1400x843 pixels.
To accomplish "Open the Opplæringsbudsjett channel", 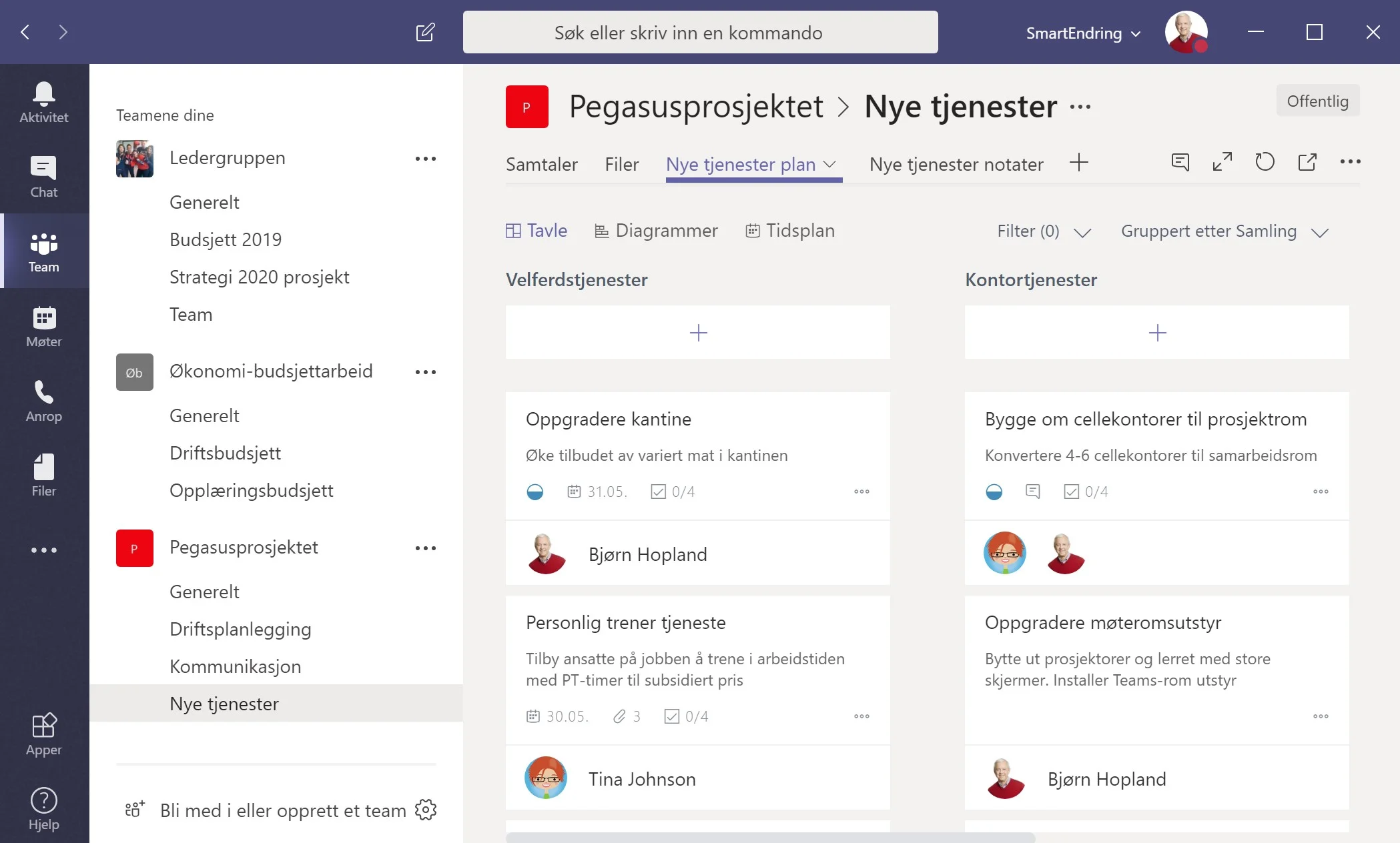I will pos(252,490).
